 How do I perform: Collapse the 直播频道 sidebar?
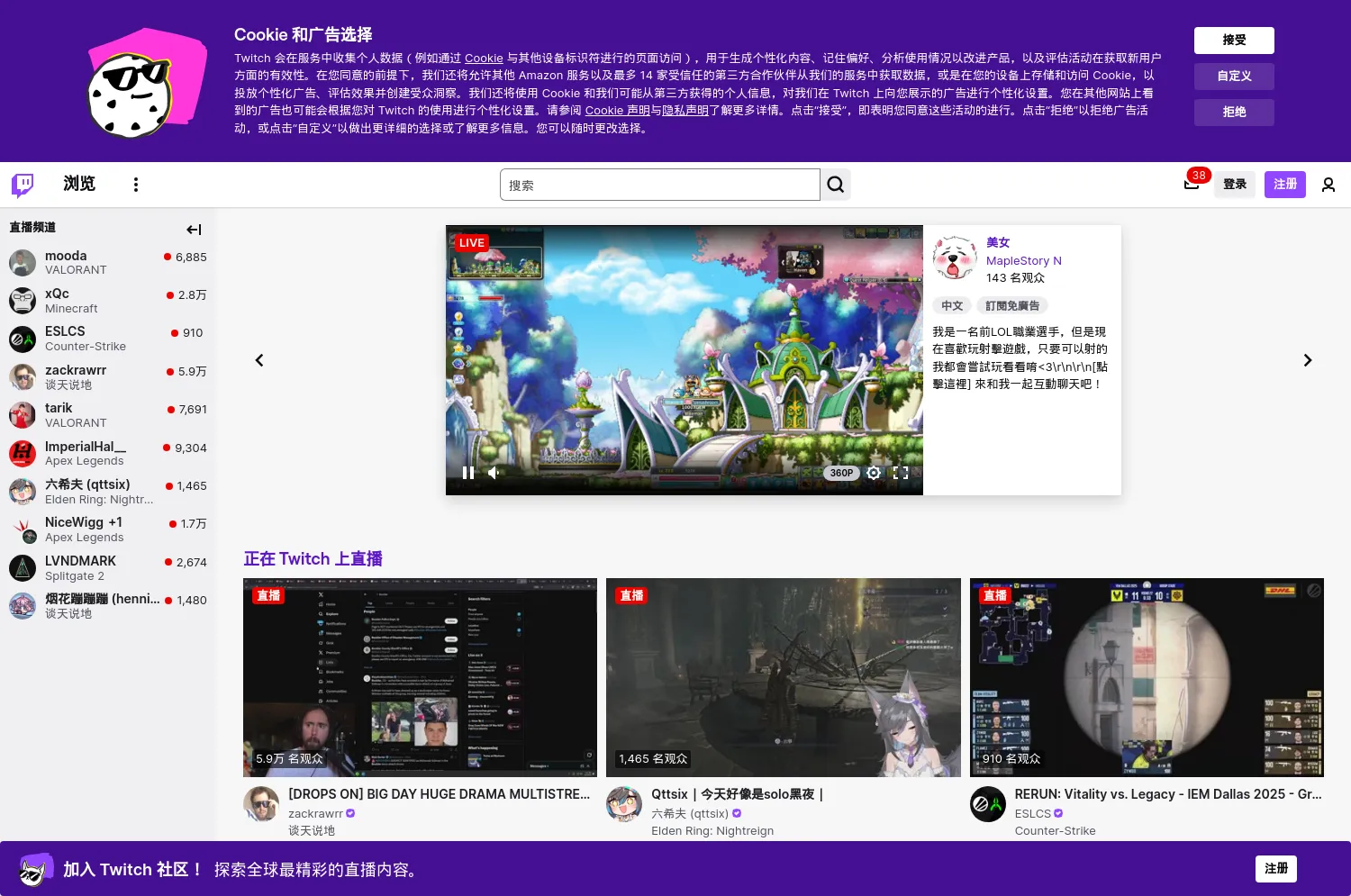(x=194, y=229)
